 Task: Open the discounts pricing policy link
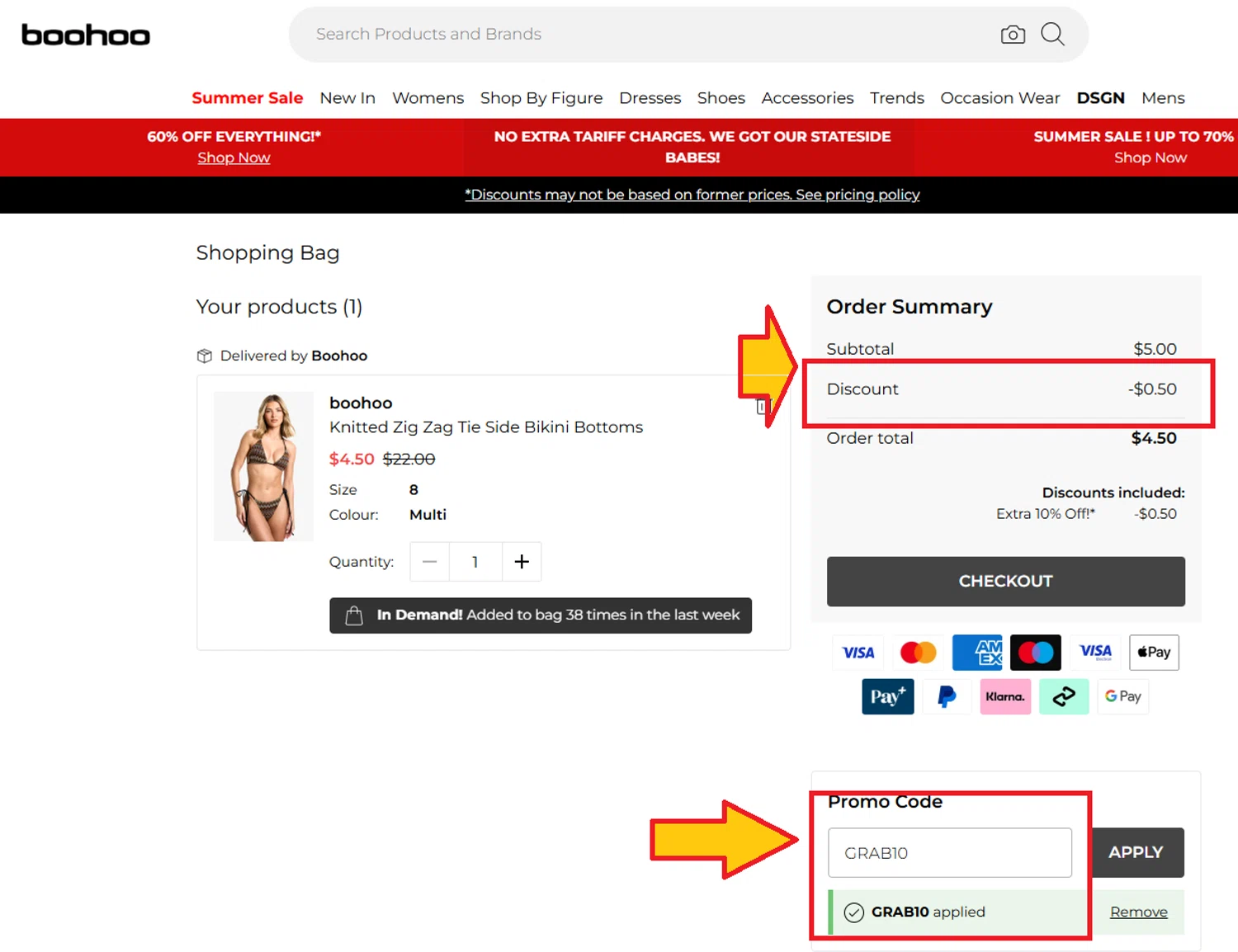pos(692,195)
